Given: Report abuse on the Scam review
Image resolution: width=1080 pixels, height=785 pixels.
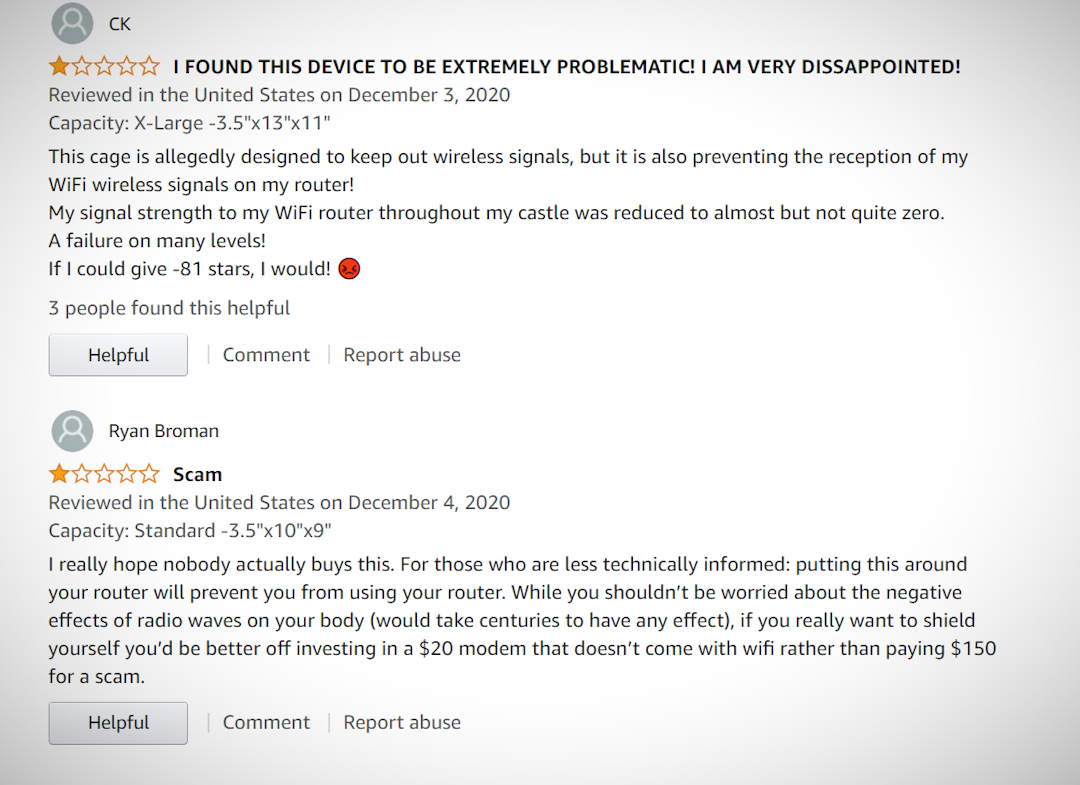Looking at the screenshot, I should point(402,722).
